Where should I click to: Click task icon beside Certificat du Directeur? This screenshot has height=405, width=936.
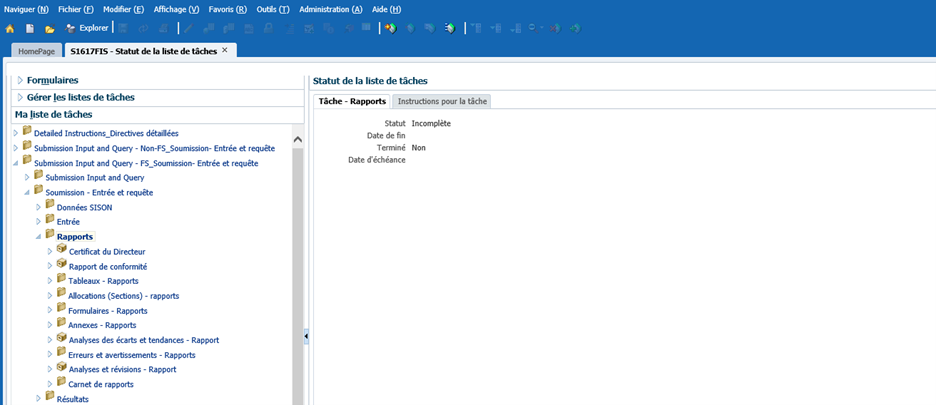pyautogui.click(x=61, y=250)
